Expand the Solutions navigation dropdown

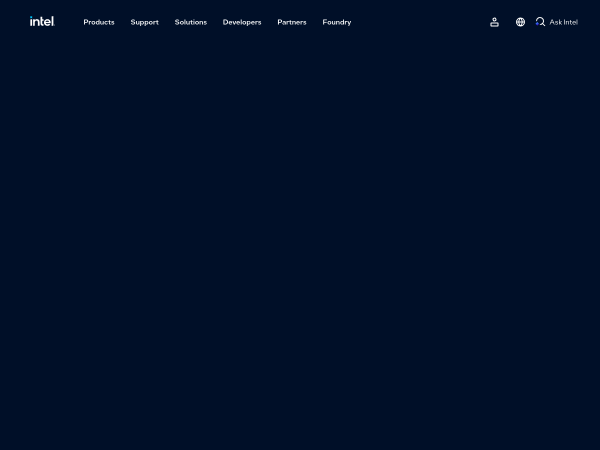[x=190, y=22]
